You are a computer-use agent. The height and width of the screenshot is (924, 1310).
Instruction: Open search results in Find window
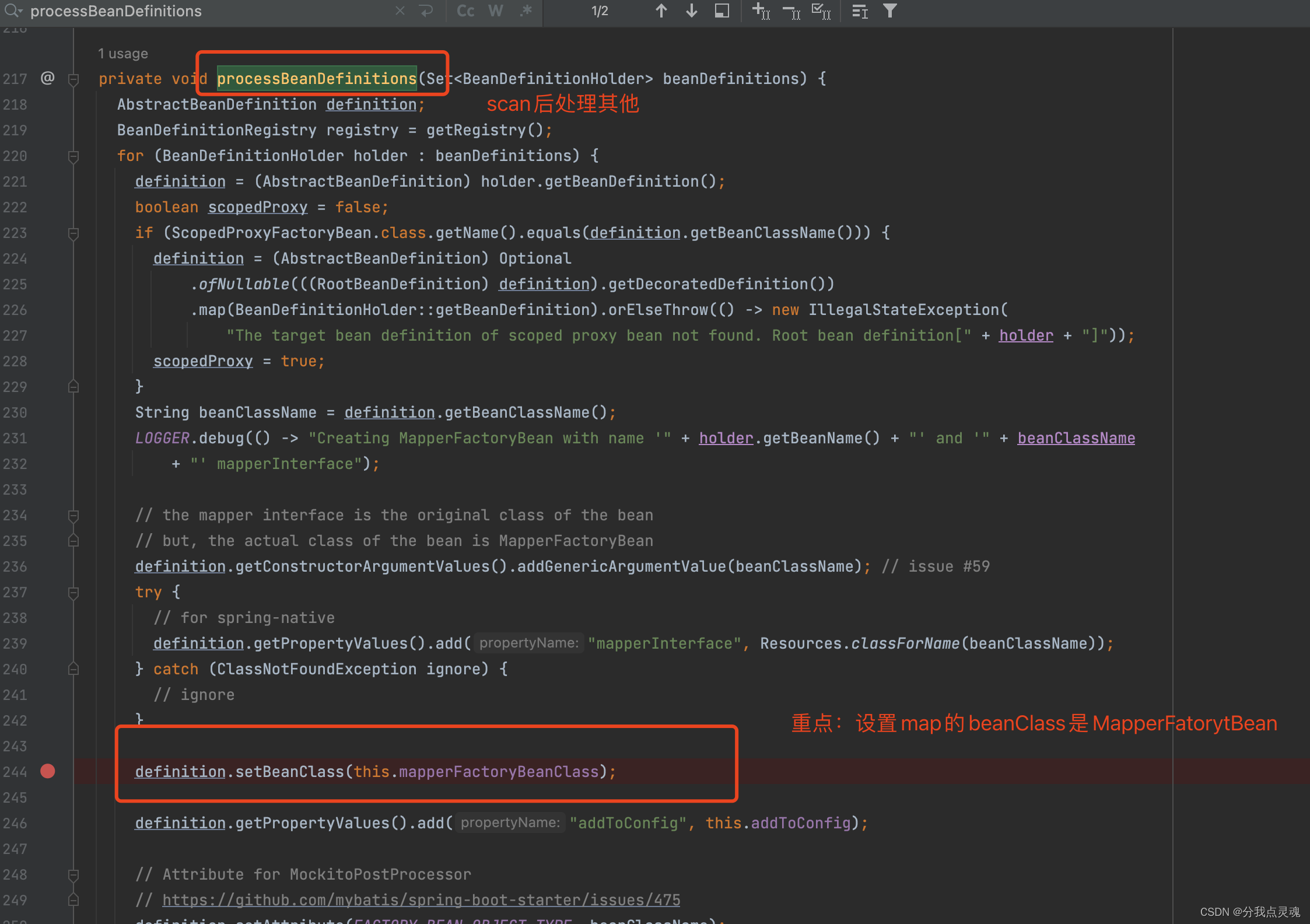[722, 11]
